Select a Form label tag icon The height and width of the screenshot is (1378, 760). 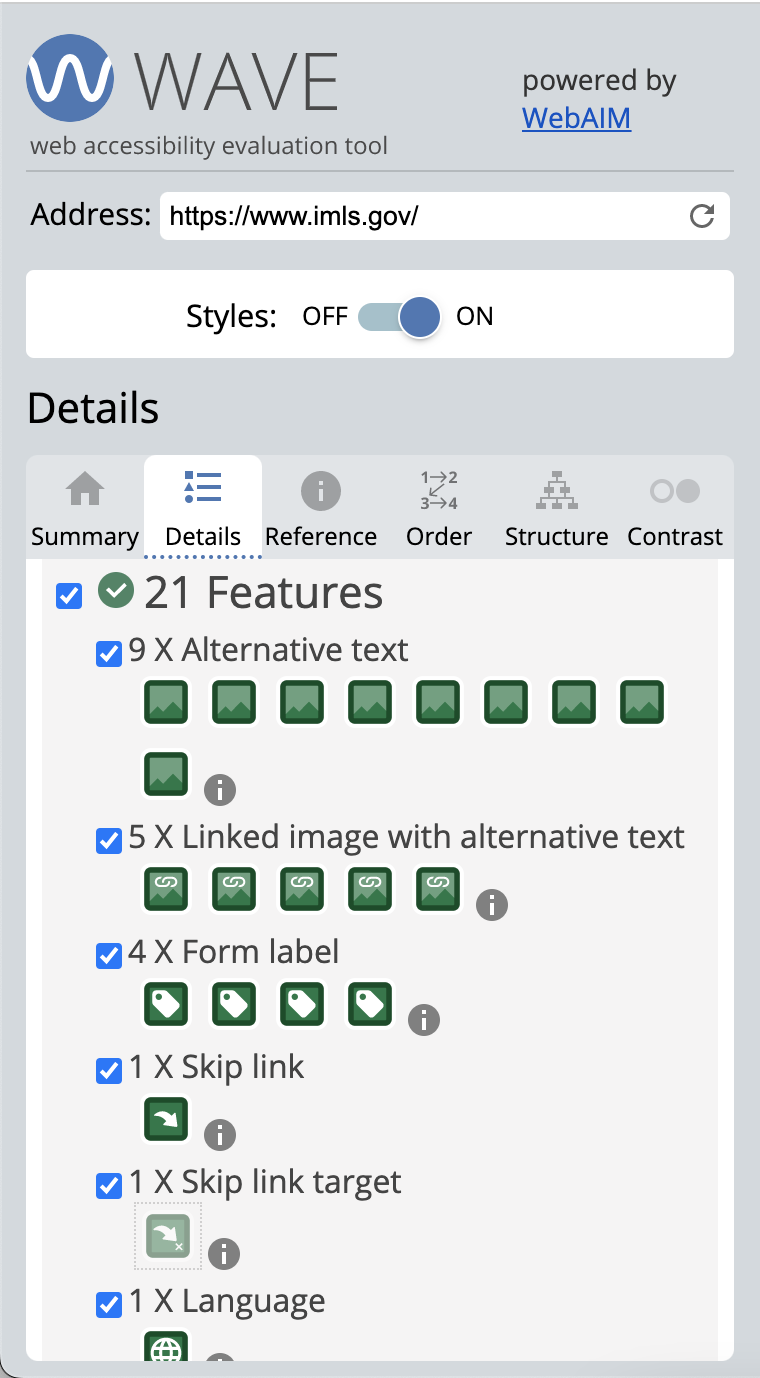pyautogui.click(x=165, y=1004)
